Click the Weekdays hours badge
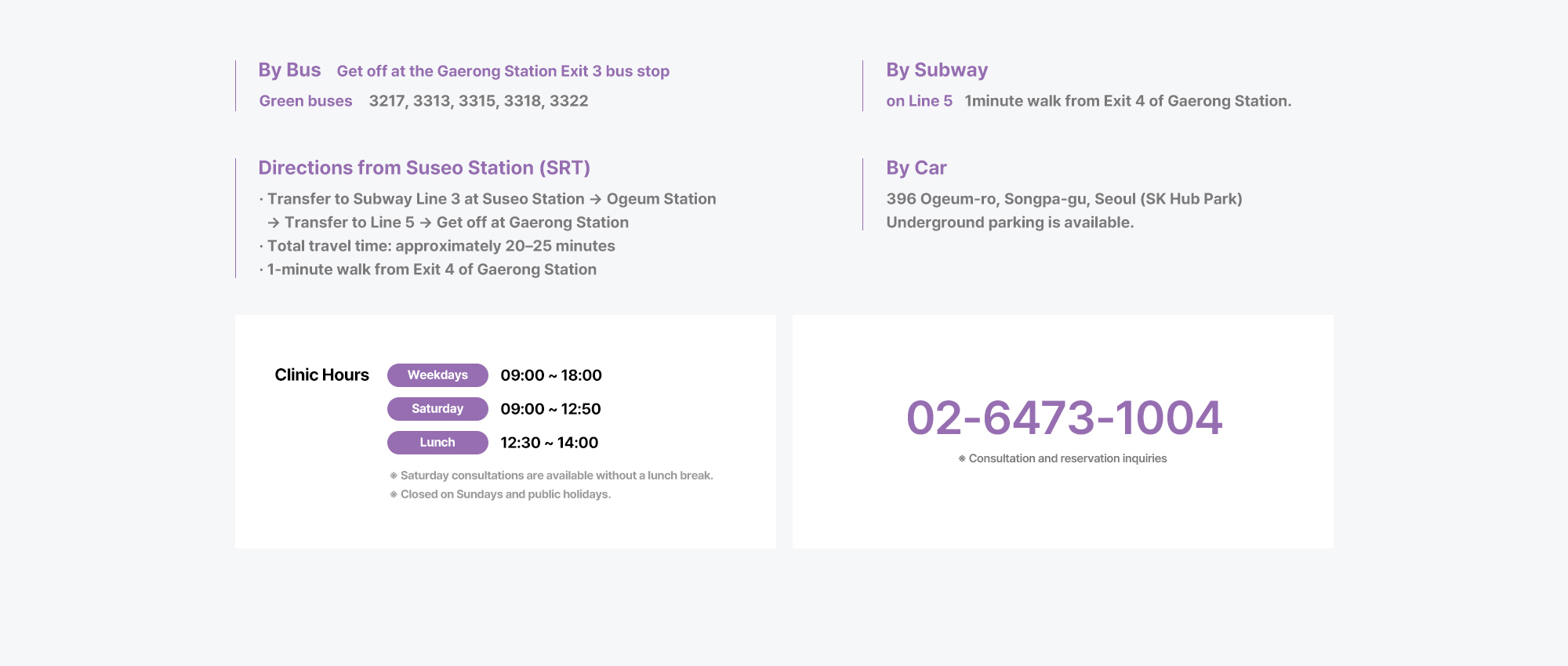Viewport: 1568px width, 666px height. tap(437, 375)
